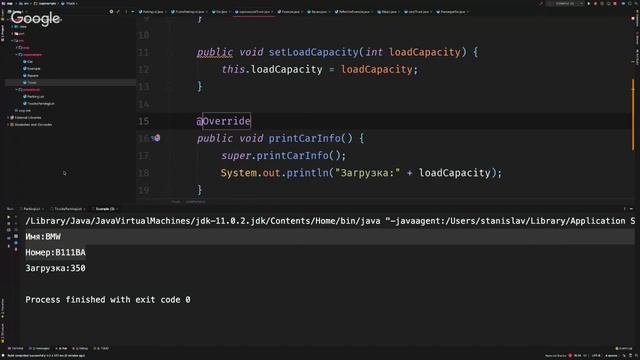The width and height of the screenshot is (640, 360).
Task: Switch to TrucksParkingLot.java editor tab
Action: 189,12
